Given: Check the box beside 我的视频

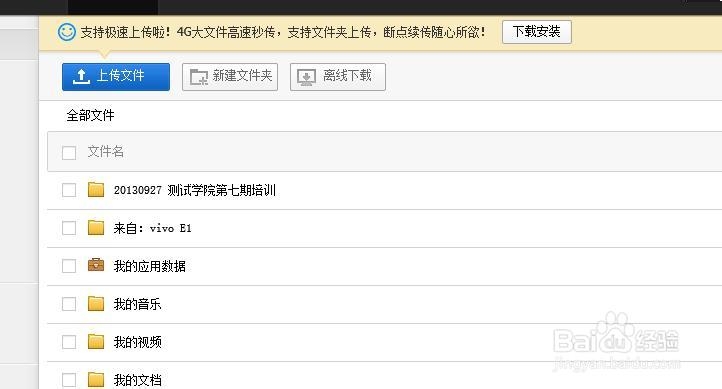Looking at the screenshot, I should [69, 342].
